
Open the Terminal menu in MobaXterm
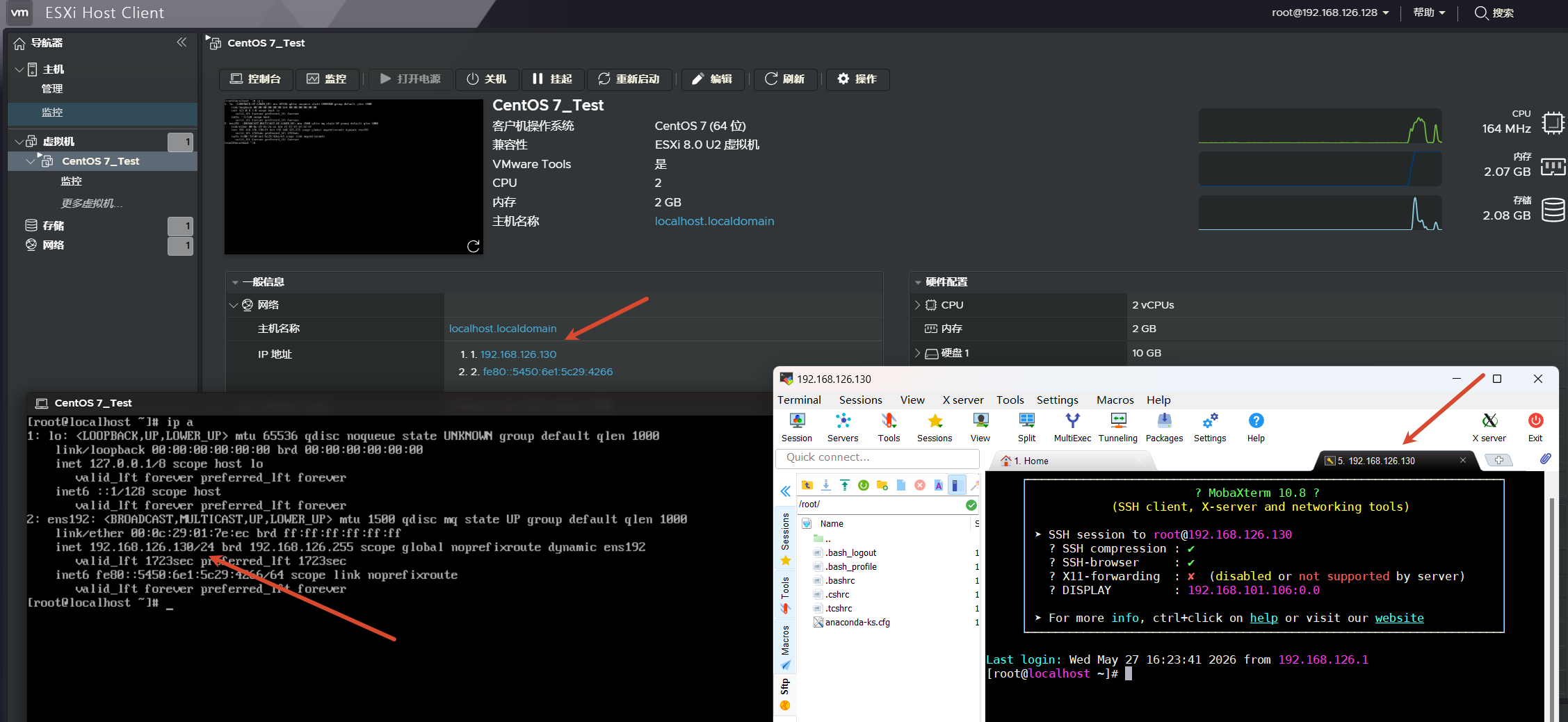pos(799,400)
